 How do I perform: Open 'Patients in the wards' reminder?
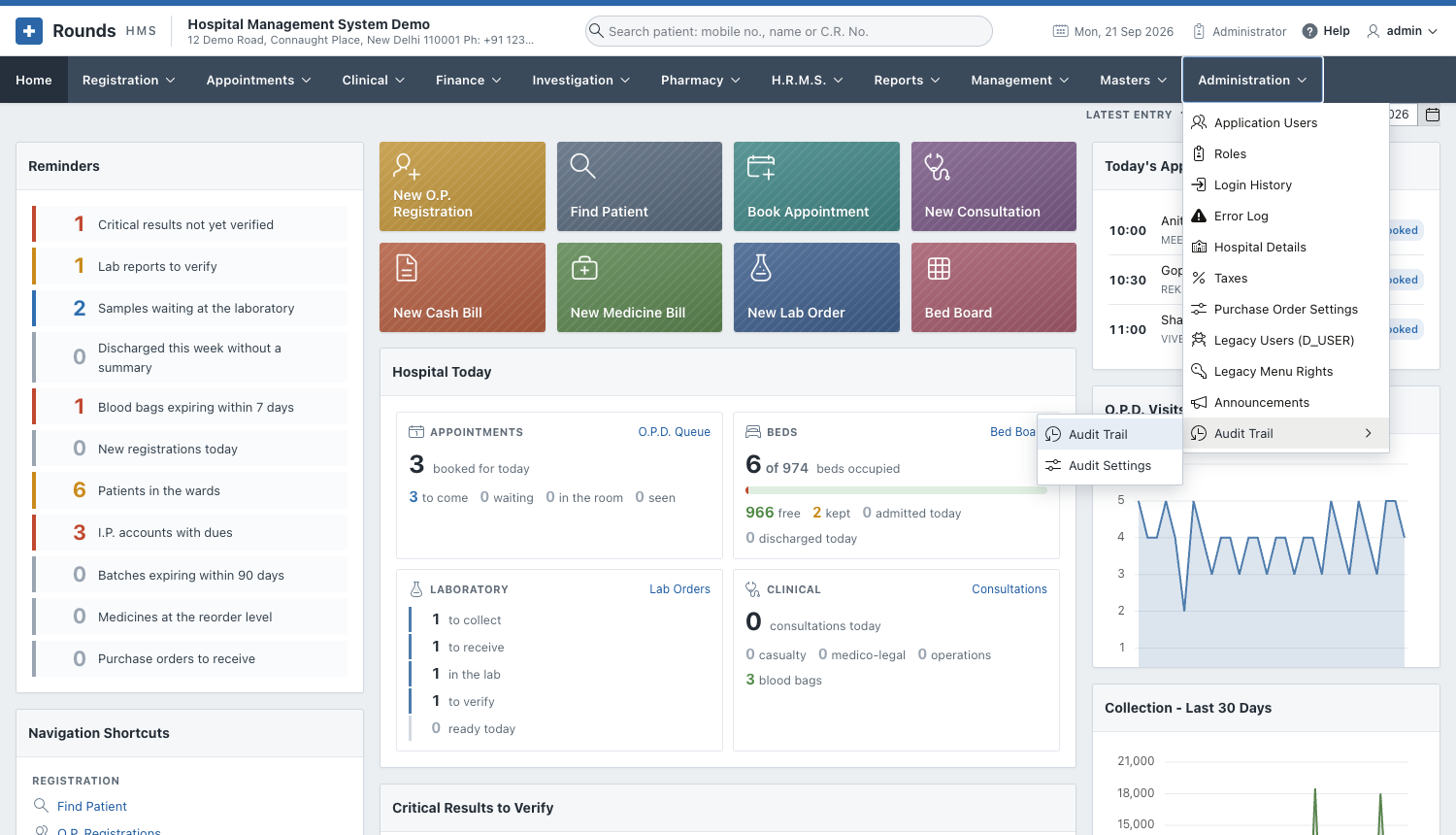click(x=189, y=490)
